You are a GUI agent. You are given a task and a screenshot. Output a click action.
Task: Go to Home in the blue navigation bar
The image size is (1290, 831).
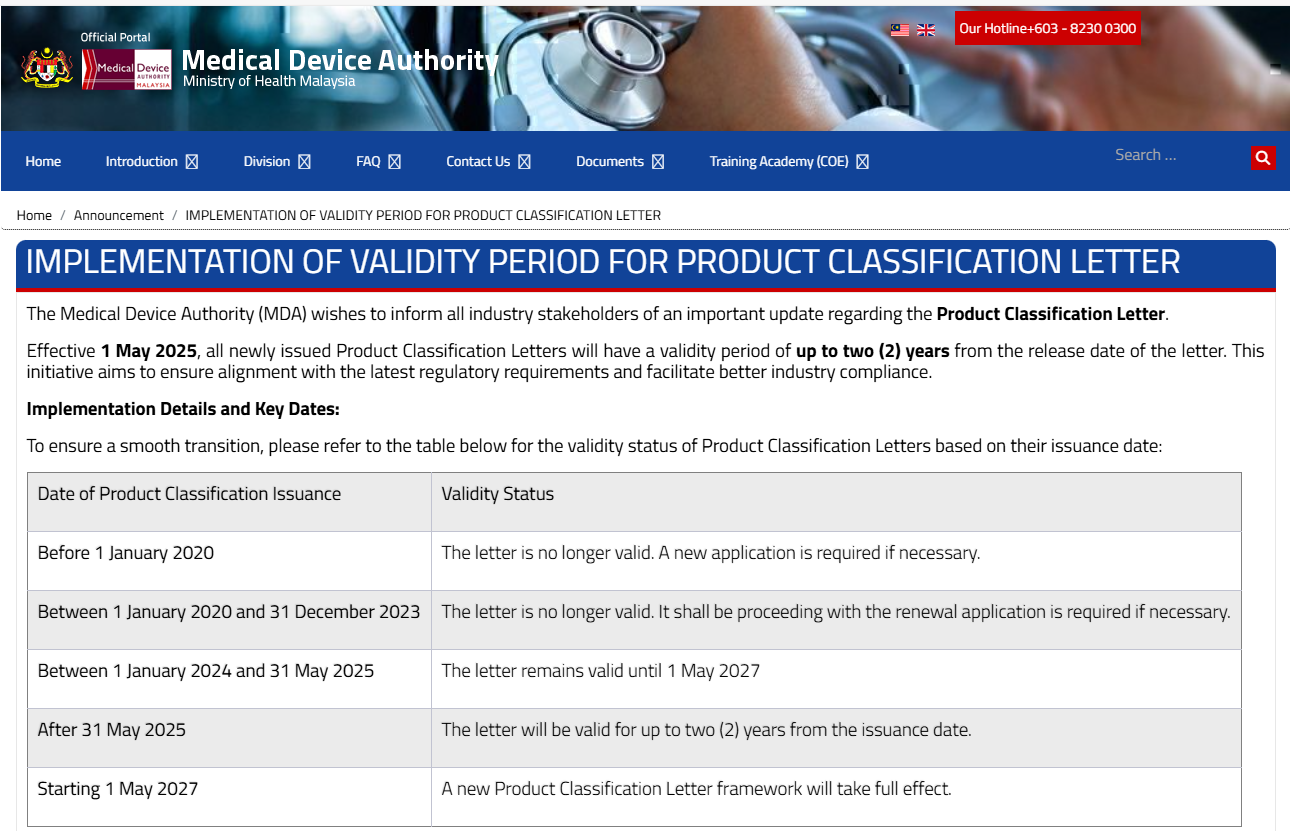pyautogui.click(x=43, y=162)
